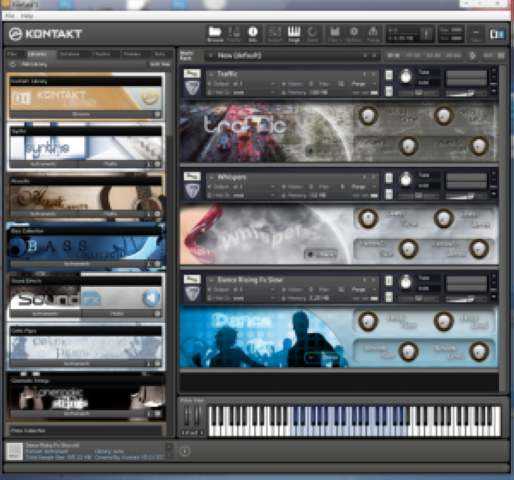Viewport: 514px width, 480px height.
Task: Open the Master editor in toolbar
Action: tap(234, 34)
